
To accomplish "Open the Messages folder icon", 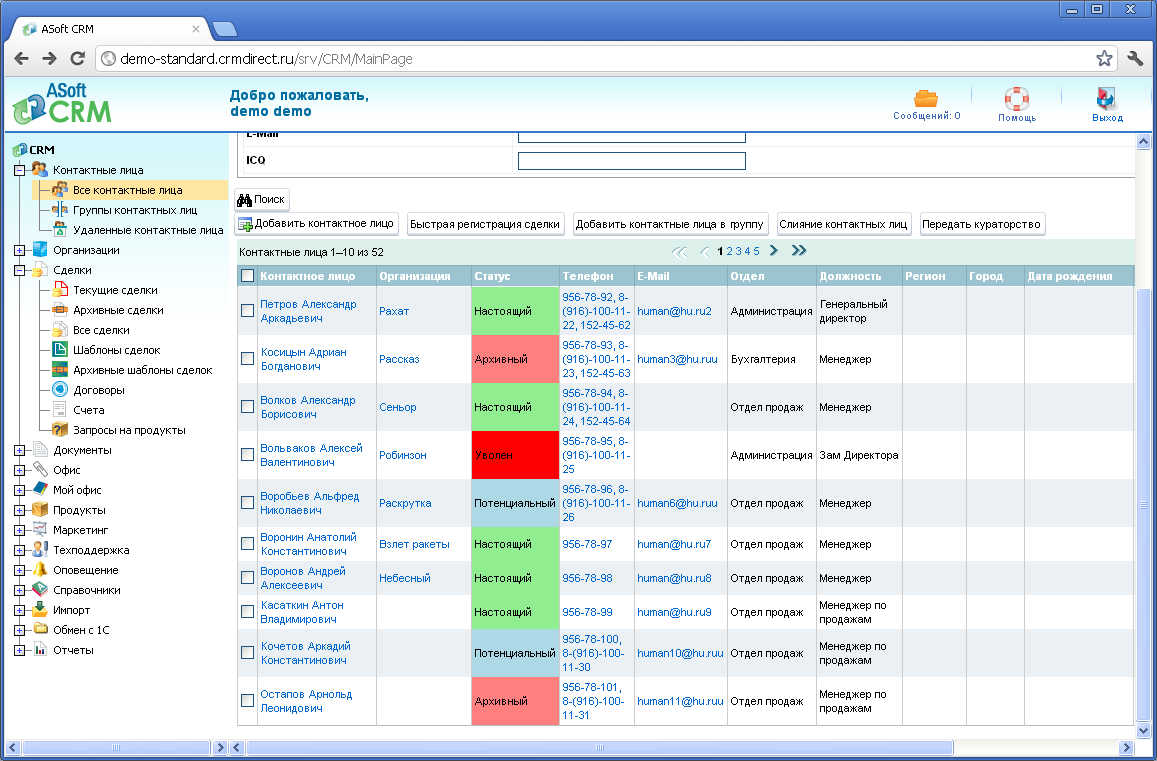I will click(925, 97).
